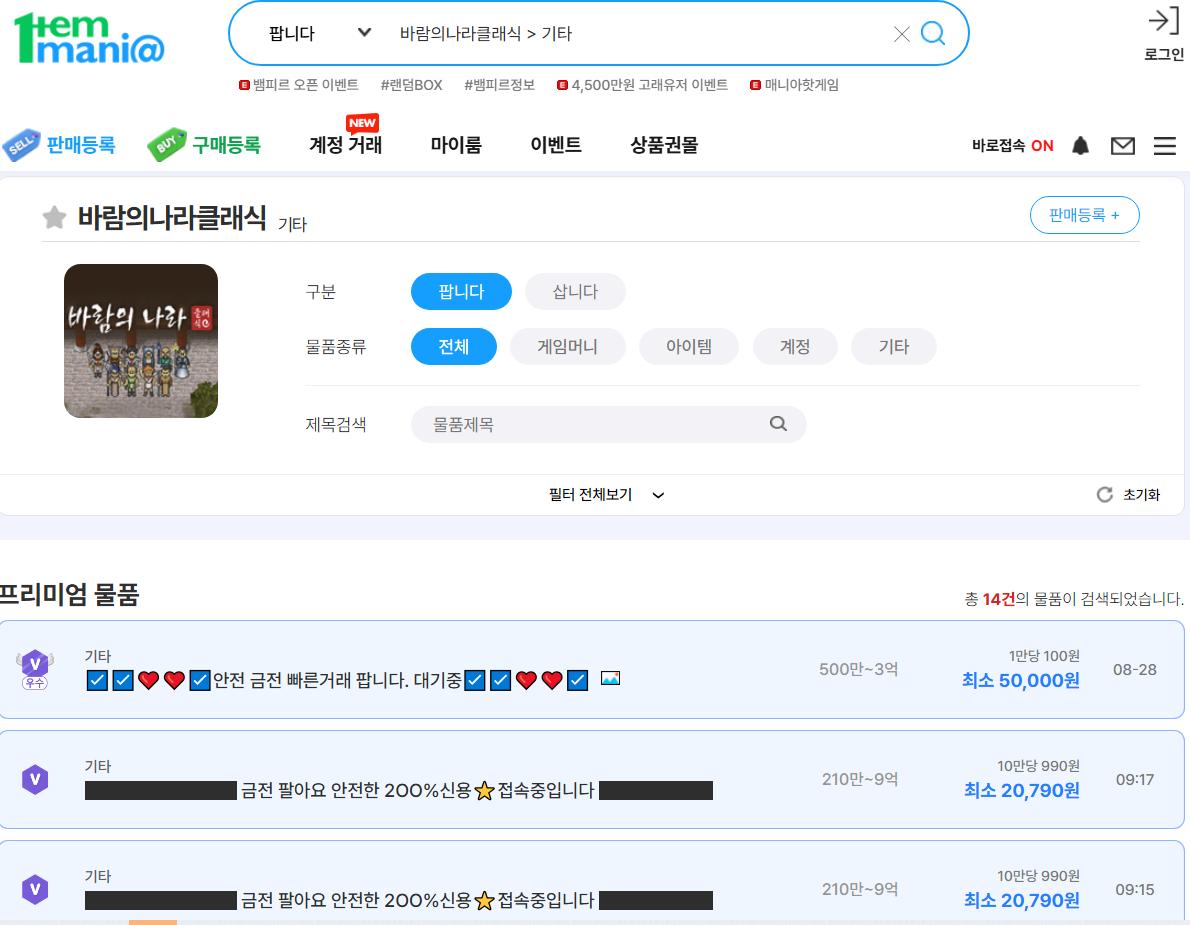Select 전체 item type filter
This screenshot has width=1190, height=925.
click(x=453, y=347)
